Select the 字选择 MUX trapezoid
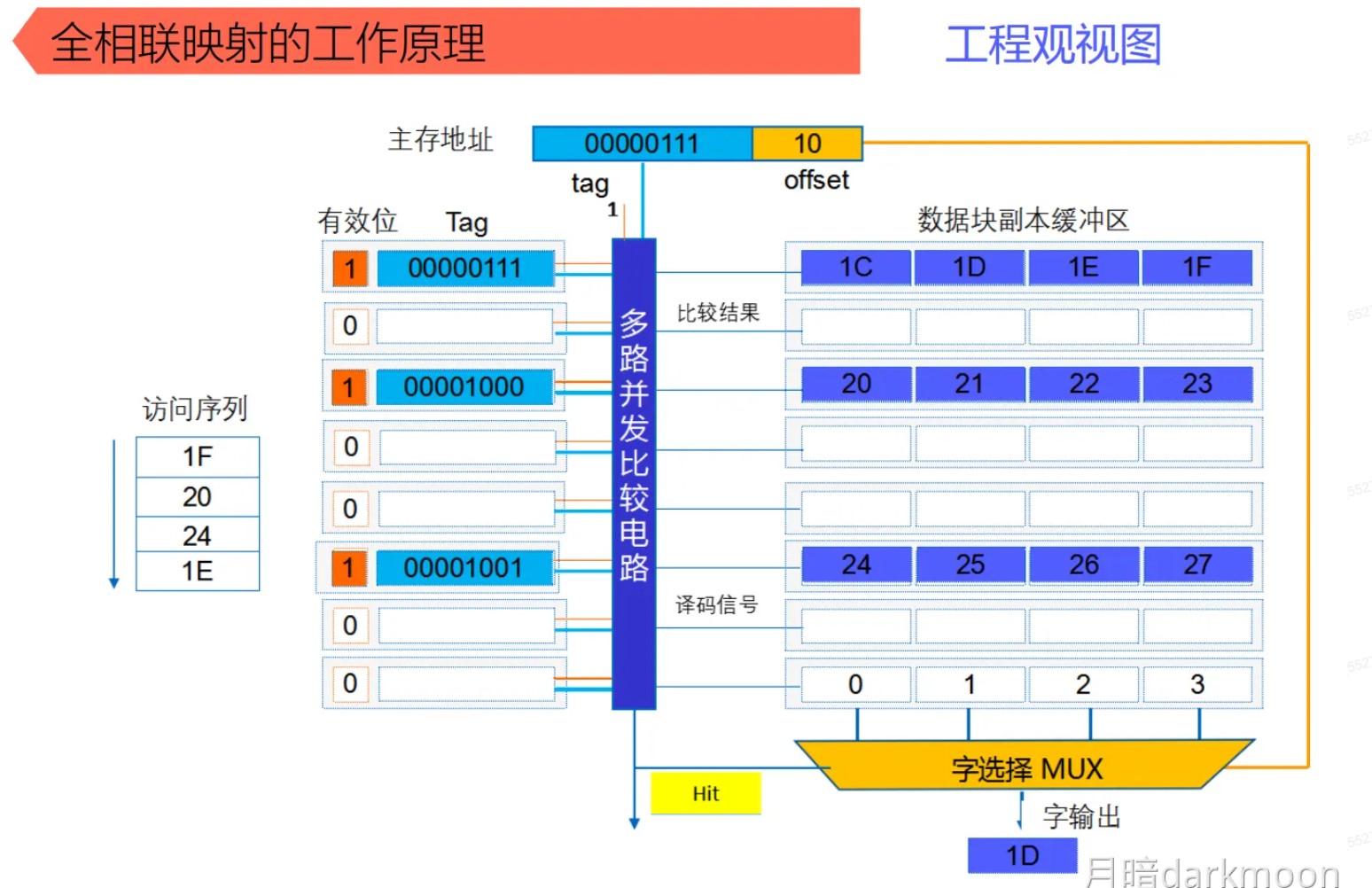This screenshot has width=1372, height=888. pos(1025,767)
